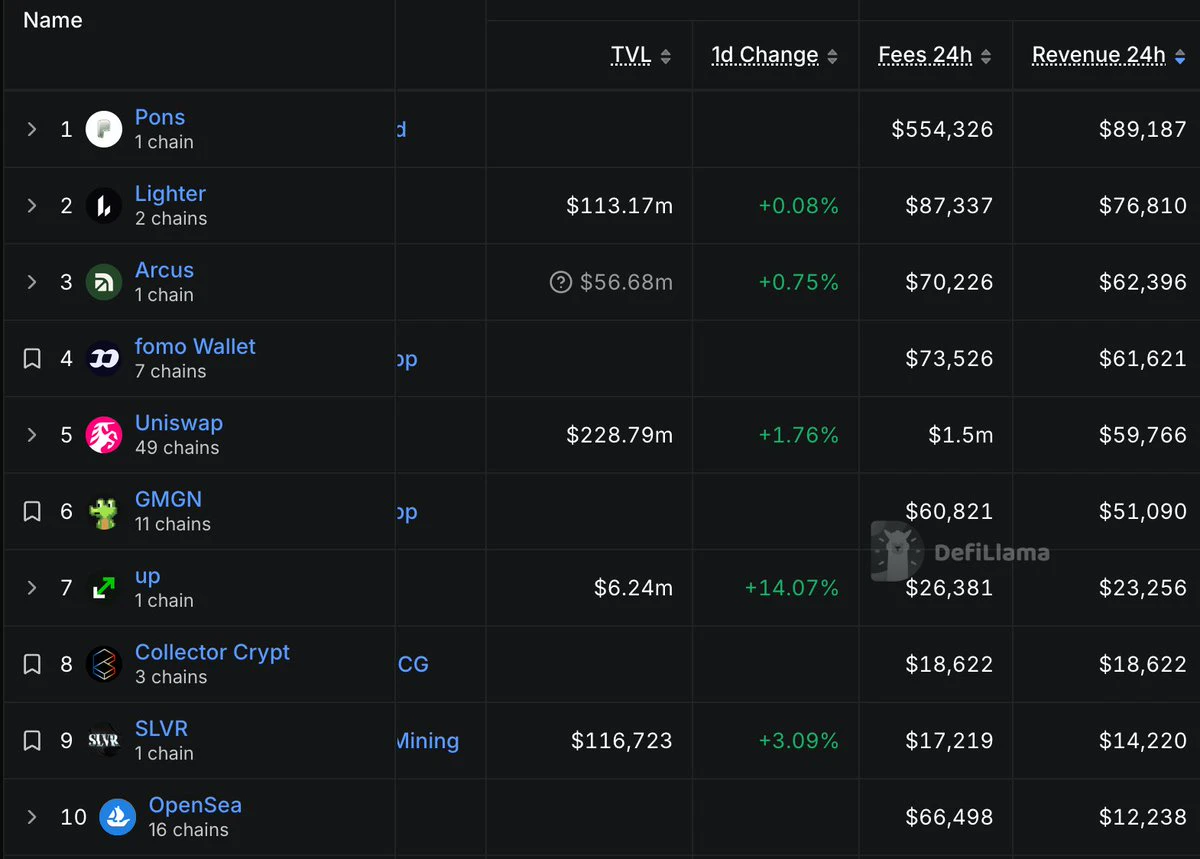Expand the Lighter row
1200x859 pixels.
(x=32, y=206)
